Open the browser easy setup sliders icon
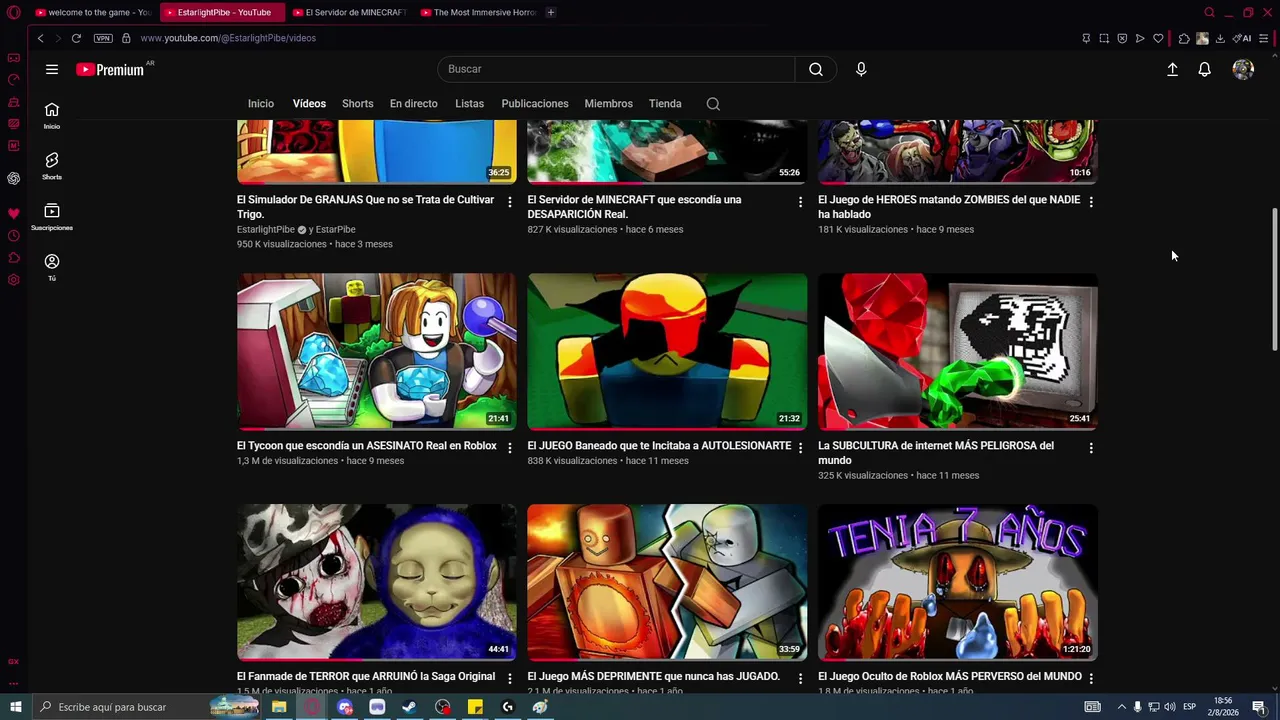Image resolution: width=1280 pixels, height=720 pixels. click(1264, 38)
